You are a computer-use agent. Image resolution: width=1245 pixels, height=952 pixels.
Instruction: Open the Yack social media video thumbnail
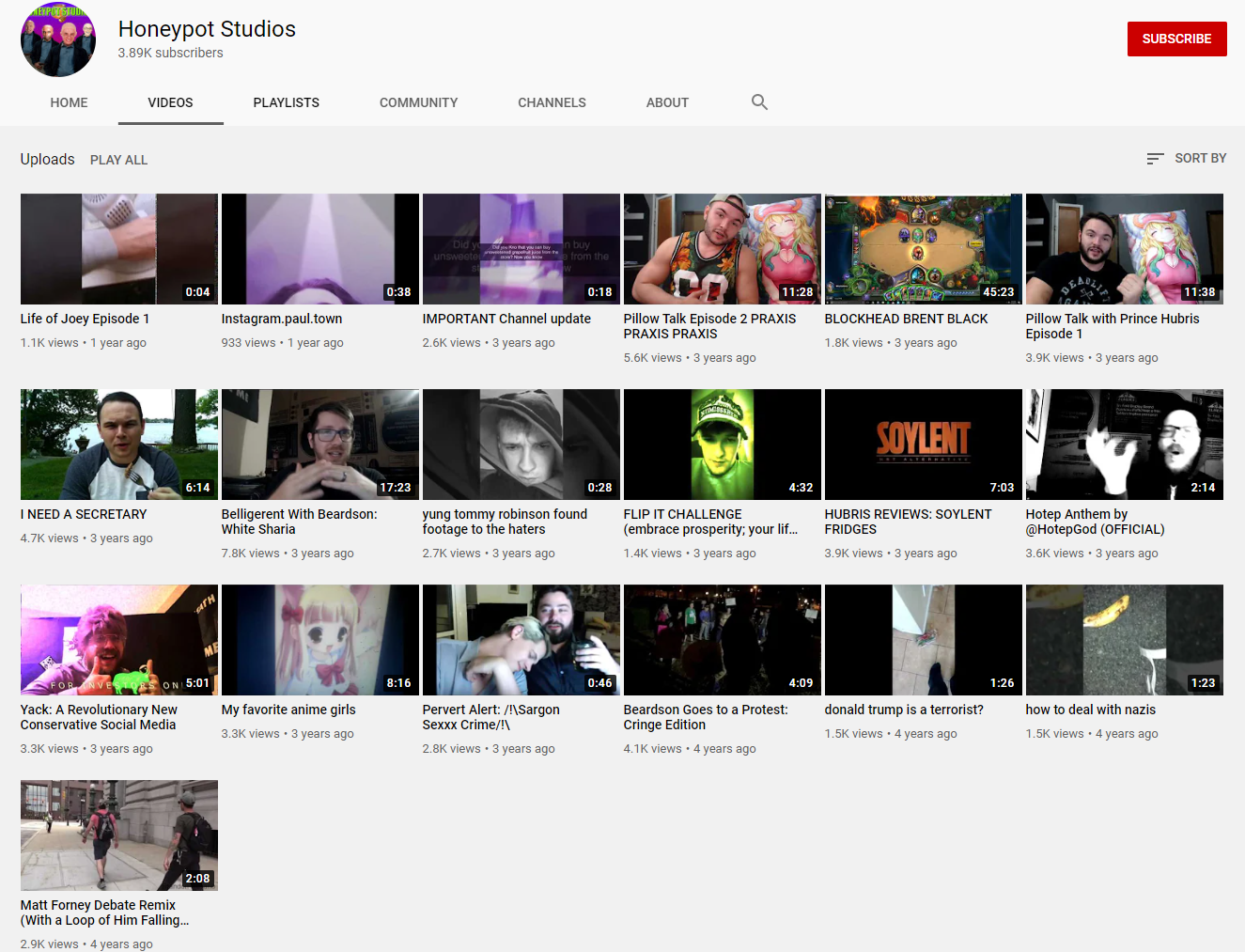point(119,640)
